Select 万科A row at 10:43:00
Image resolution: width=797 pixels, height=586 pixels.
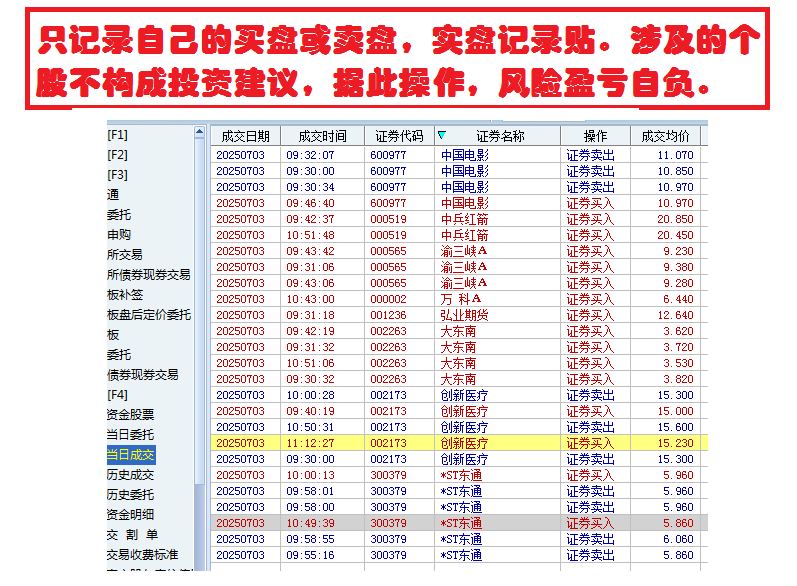click(459, 299)
